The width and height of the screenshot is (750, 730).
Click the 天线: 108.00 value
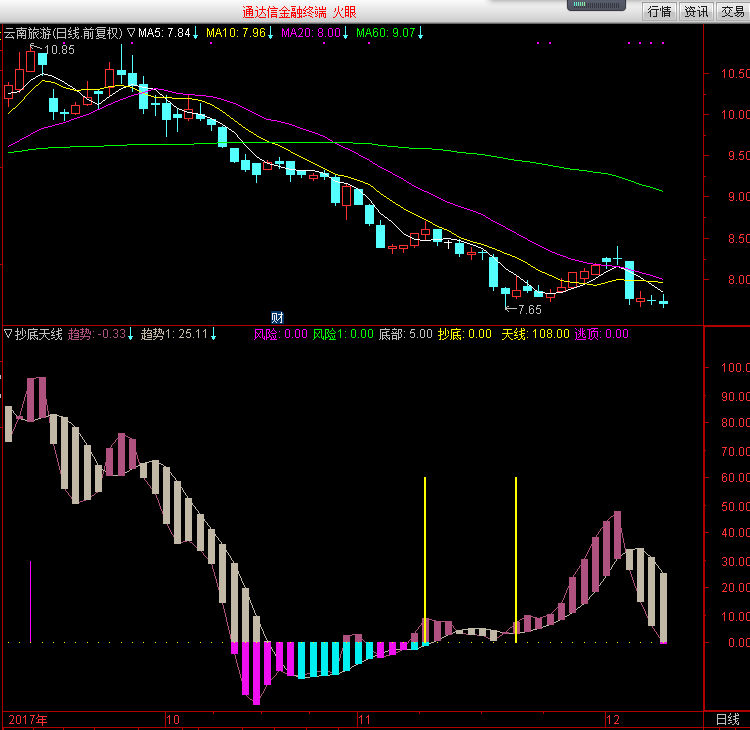pos(535,334)
